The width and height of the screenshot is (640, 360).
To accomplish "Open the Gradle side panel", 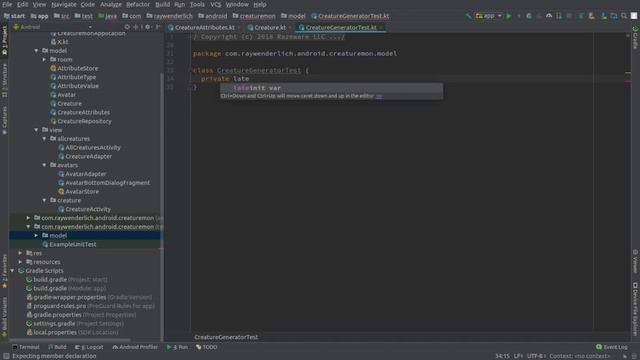I will pos(635,38).
